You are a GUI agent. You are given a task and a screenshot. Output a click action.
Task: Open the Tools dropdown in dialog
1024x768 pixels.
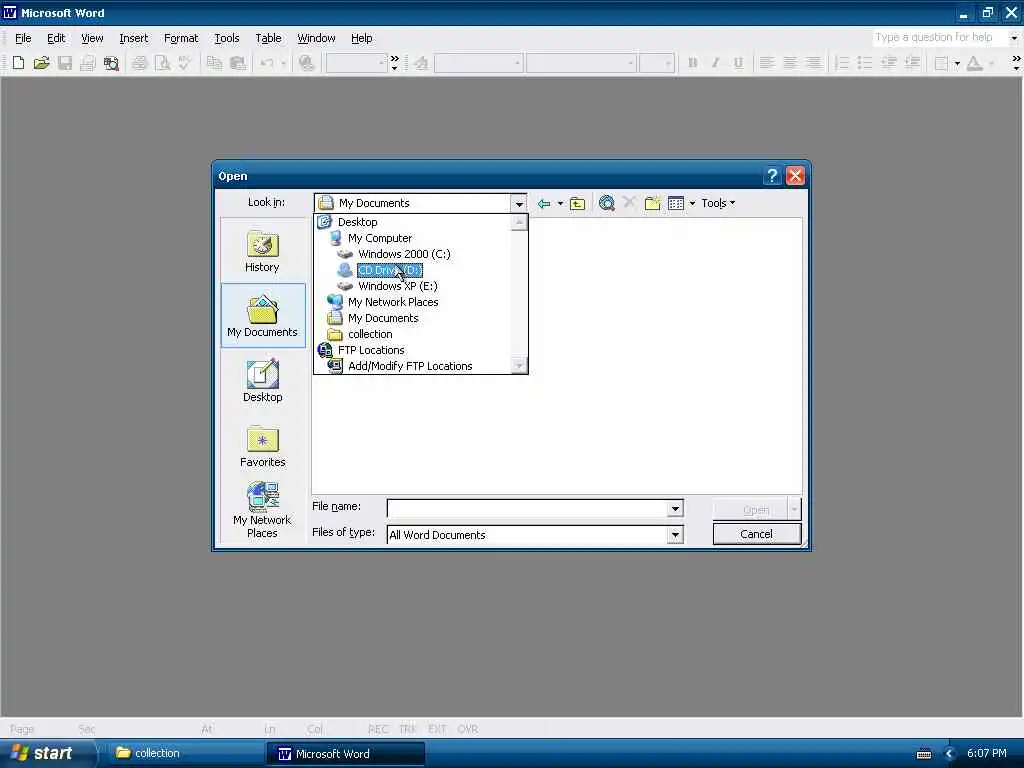[x=718, y=203]
